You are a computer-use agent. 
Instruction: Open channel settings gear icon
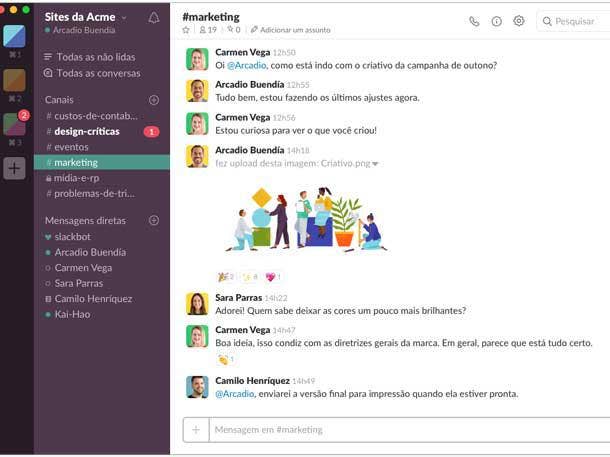(518, 21)
